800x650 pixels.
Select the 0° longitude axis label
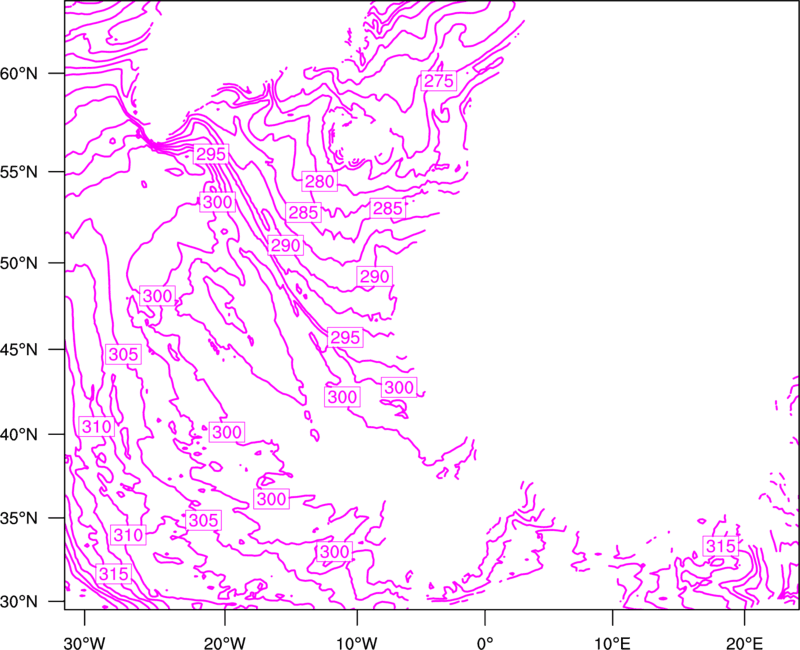[x=485, y=642]
